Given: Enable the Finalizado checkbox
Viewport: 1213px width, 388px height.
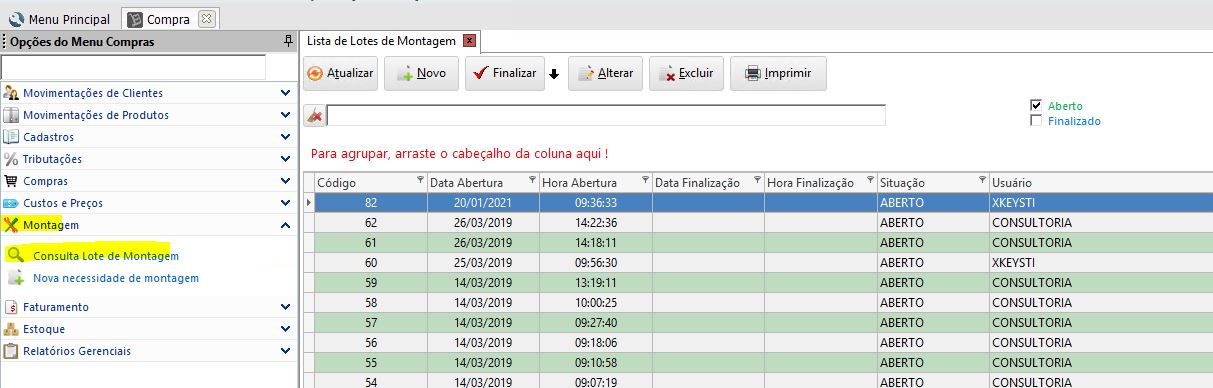Looking at the screenshot, I should point(1036,121).
